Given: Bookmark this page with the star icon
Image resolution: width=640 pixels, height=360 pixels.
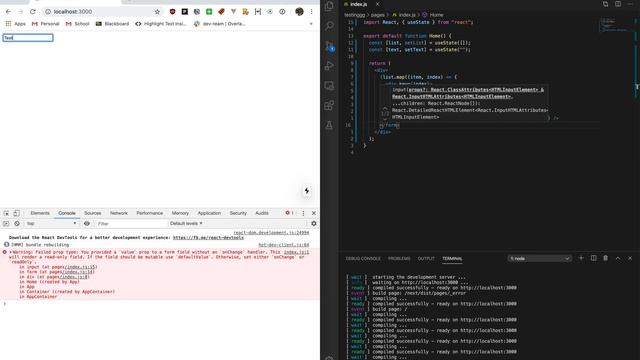Looking at the screenshot, I should tap(157, 12).
